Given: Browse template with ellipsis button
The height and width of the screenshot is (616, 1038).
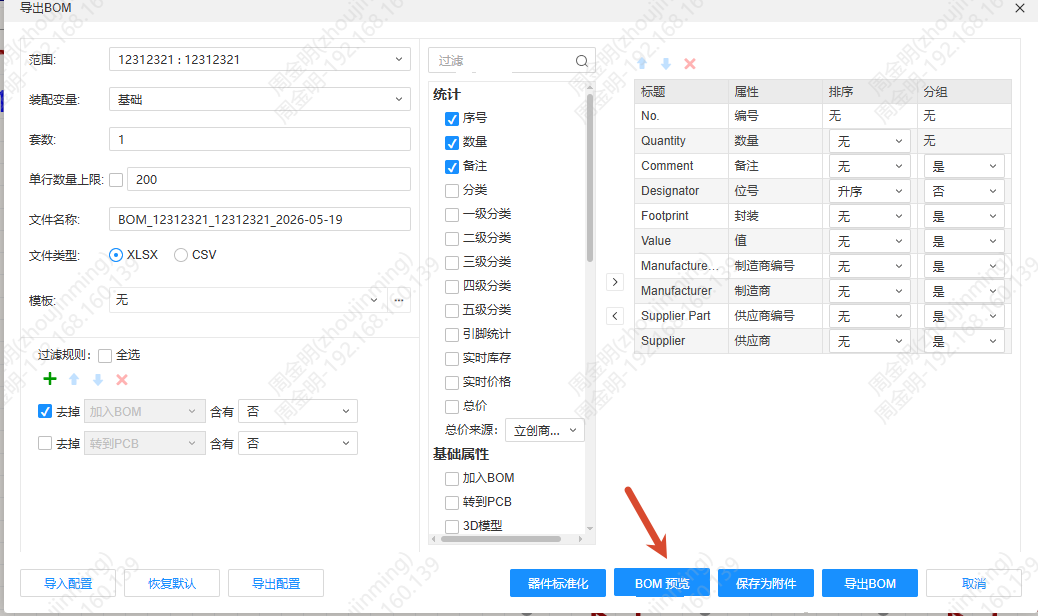Looking at the screenshot, I should 399,300.
